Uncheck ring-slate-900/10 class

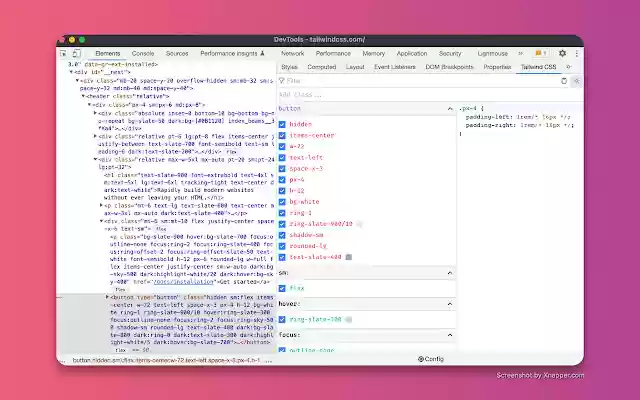[x=282, y=224]
